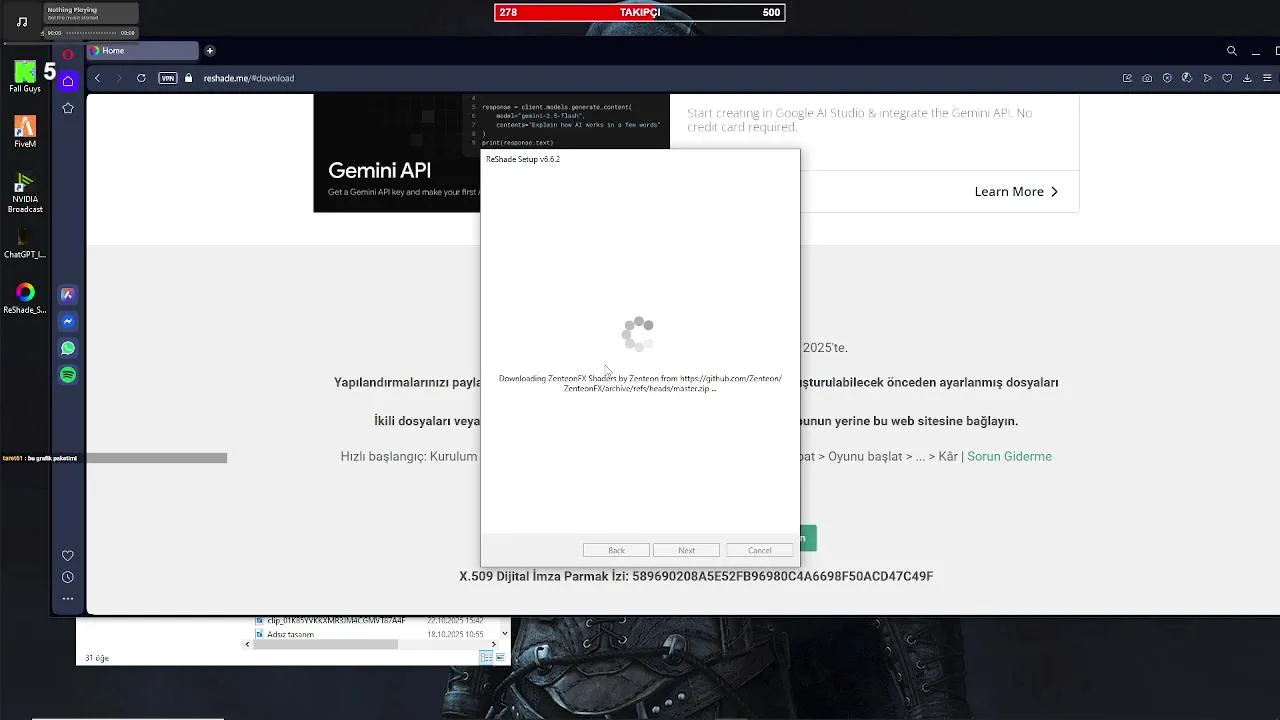Cancel the ReShade Setup download

point(760,550)
